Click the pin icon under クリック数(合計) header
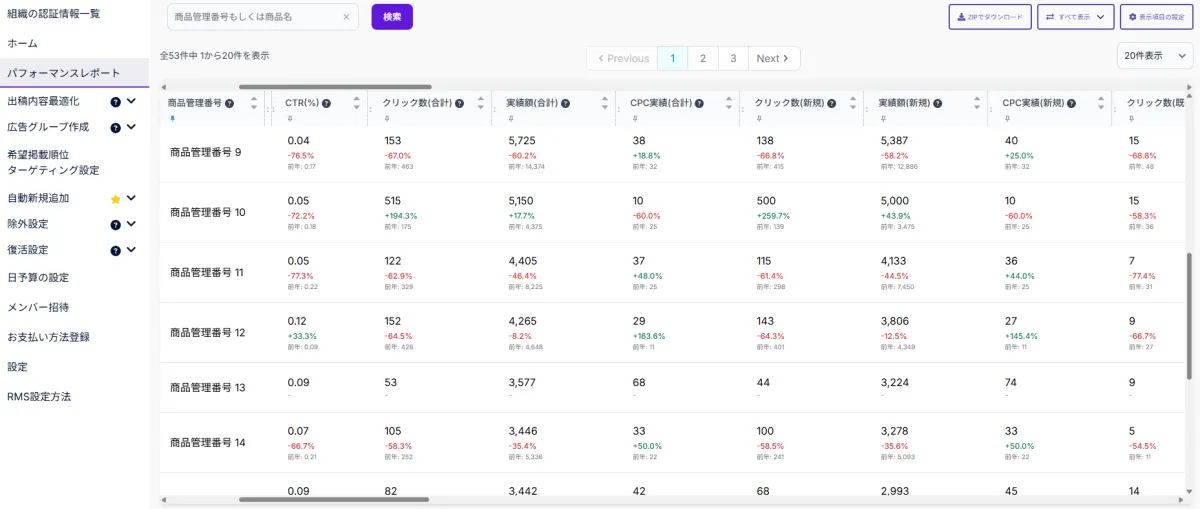Image resolution: width=1200 pixels, height=509 pixels. pyautogui.click(x=387, y=118)
